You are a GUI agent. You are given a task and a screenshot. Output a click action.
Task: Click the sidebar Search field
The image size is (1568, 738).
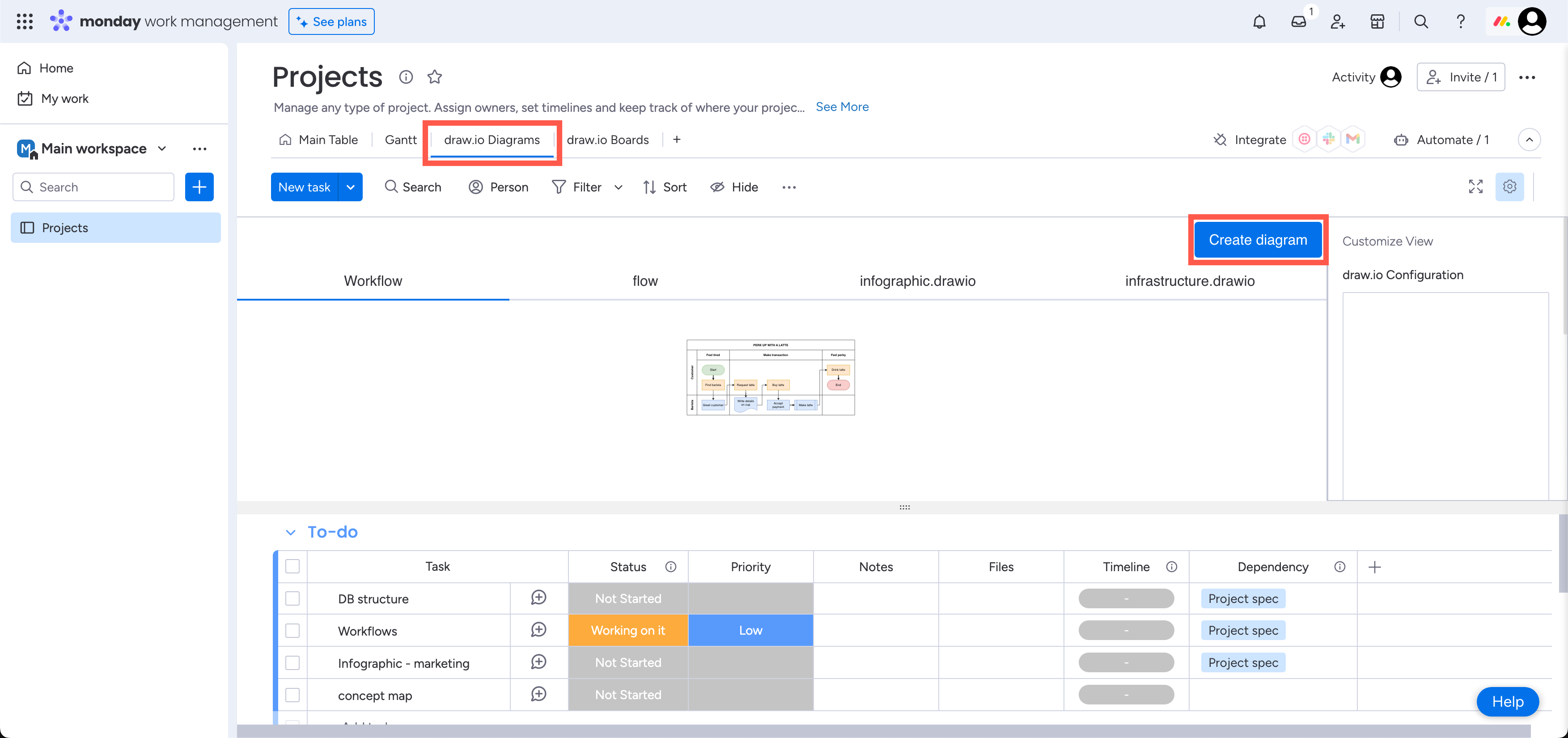93,187
